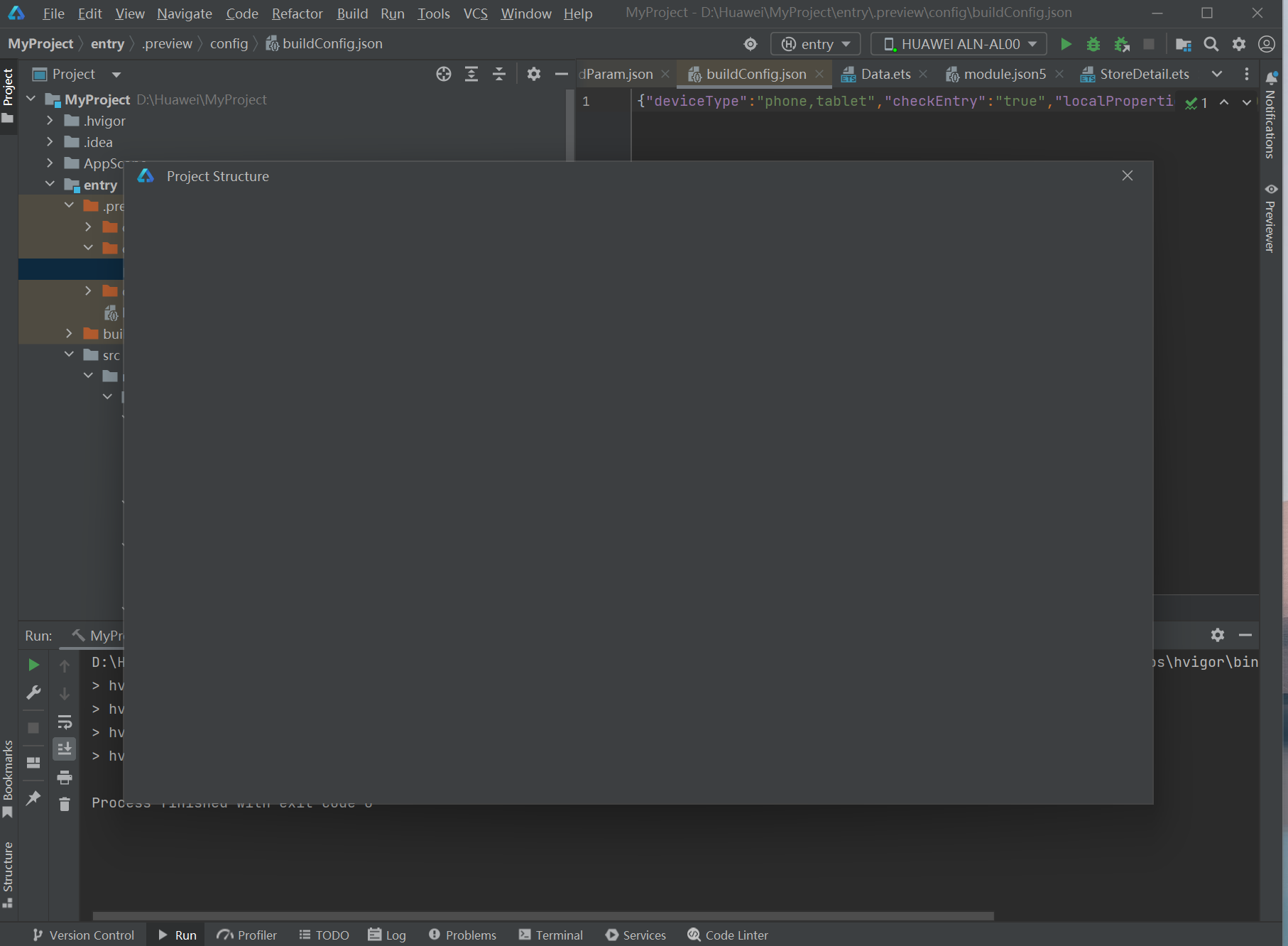Pin the Run tab
This screenshot has width=1288, height=946.
(x=33, y=798)
